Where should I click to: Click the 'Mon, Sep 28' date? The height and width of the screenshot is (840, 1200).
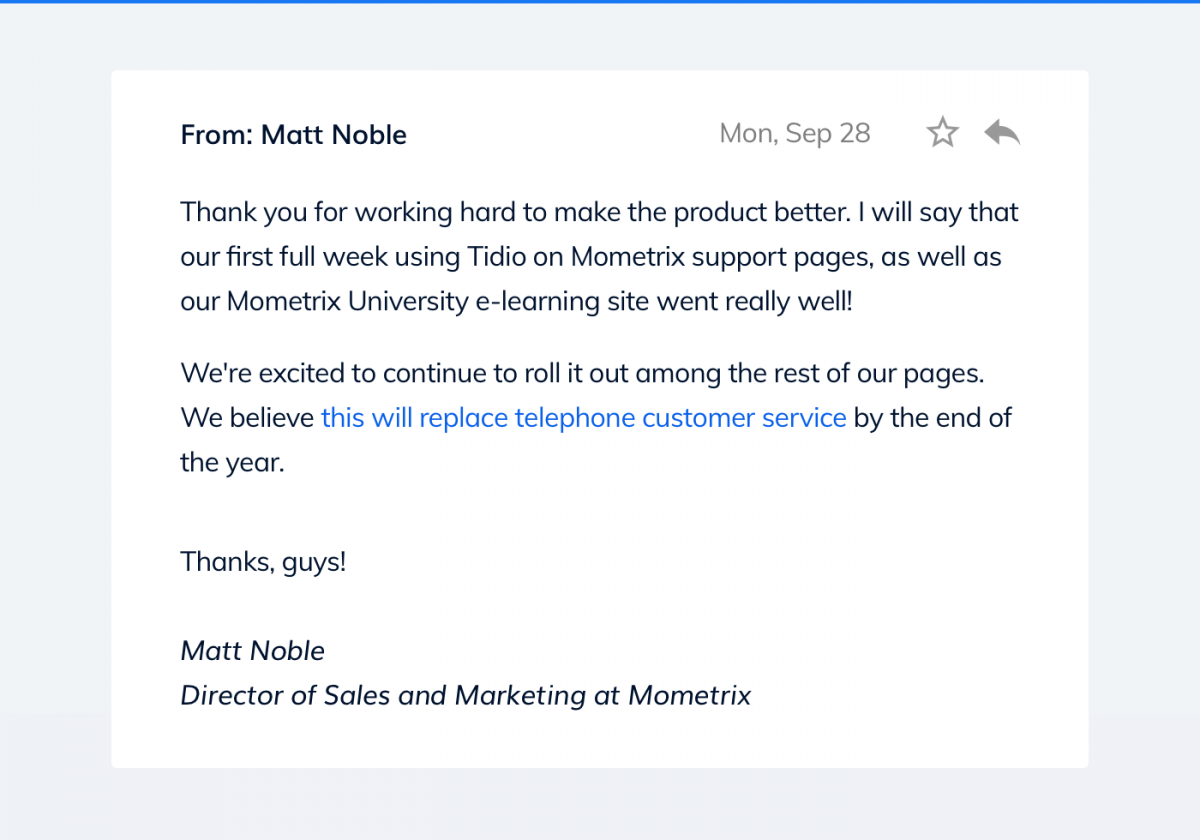point(795,133)
